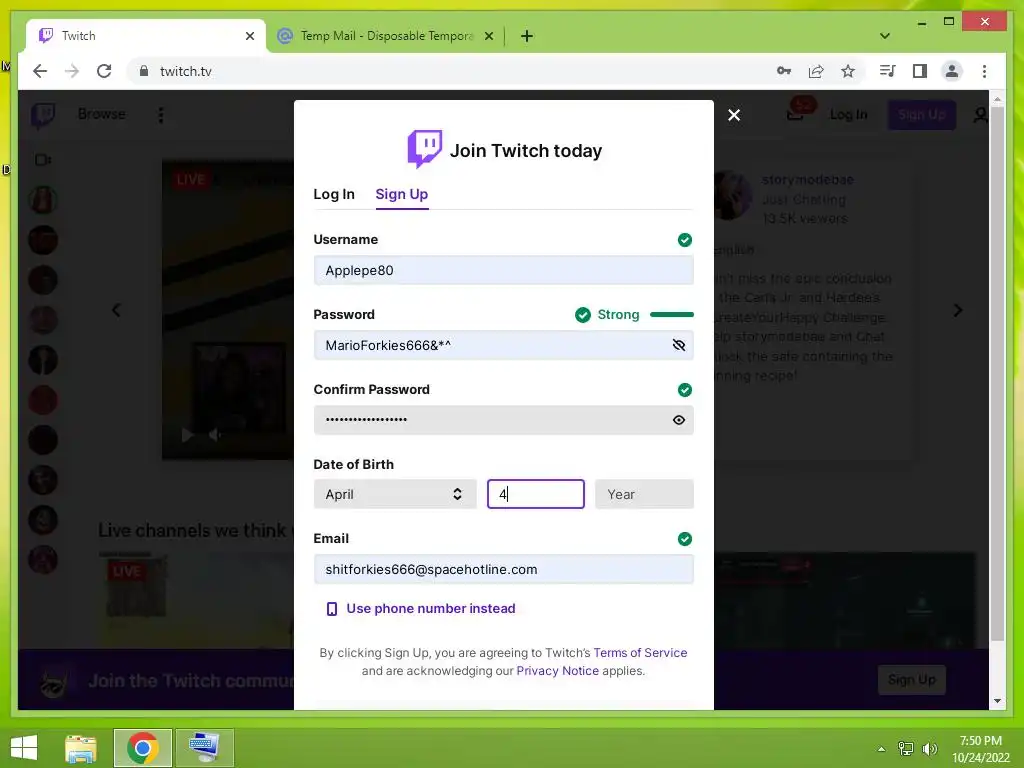This screenshot has height=768, width=1024.
Task: Click Log In in Twitch header
Action: (848, 114)
